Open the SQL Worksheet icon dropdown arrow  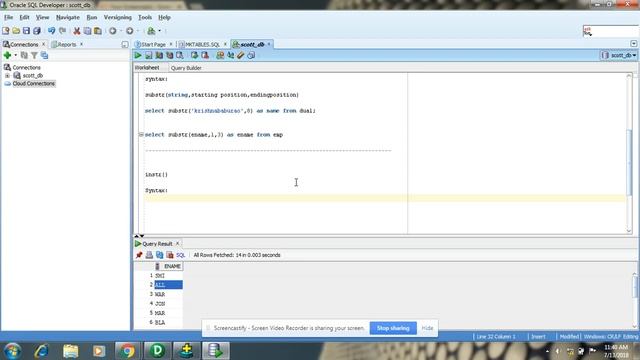click(159, 31)
